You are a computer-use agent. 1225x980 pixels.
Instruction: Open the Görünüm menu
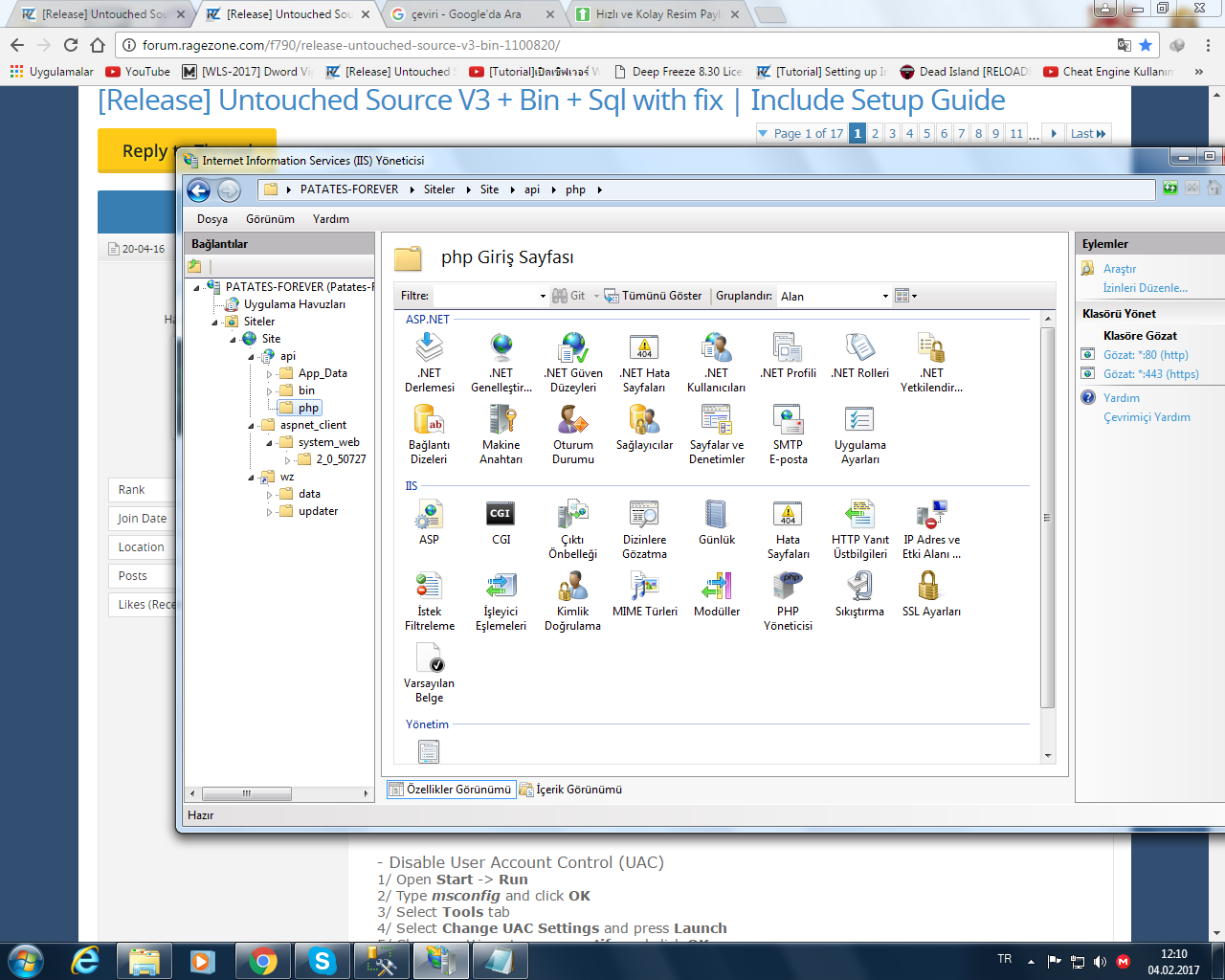click(270, 219)
